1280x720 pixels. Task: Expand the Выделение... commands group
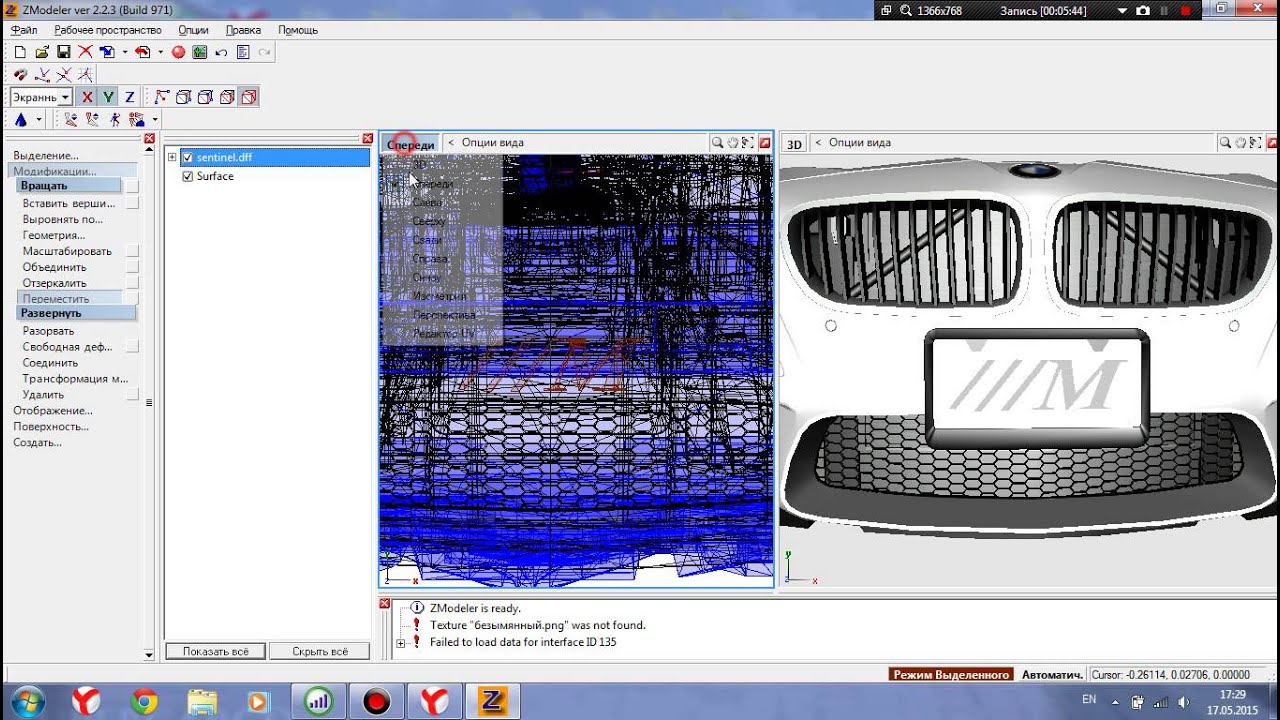[x=46, y=155]
